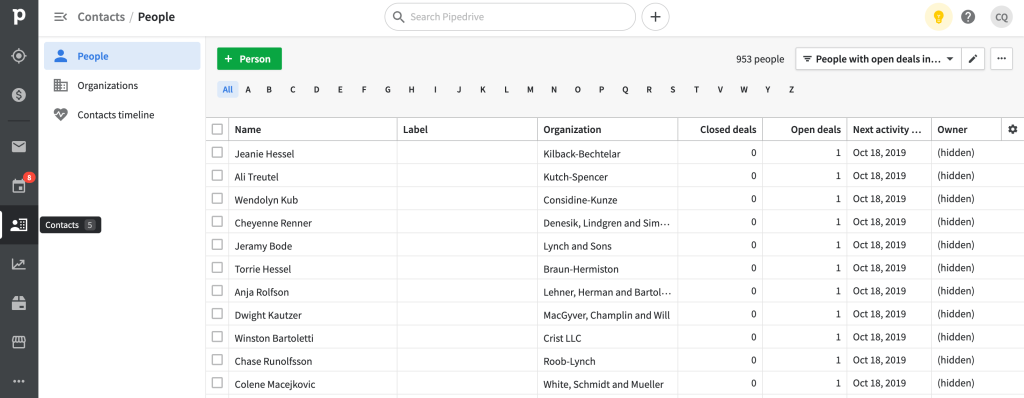The height and width of the screenshot is (398, 1024).
Task: Open Deals dollar icon in sidebar
Action: [x=19, y=95]
